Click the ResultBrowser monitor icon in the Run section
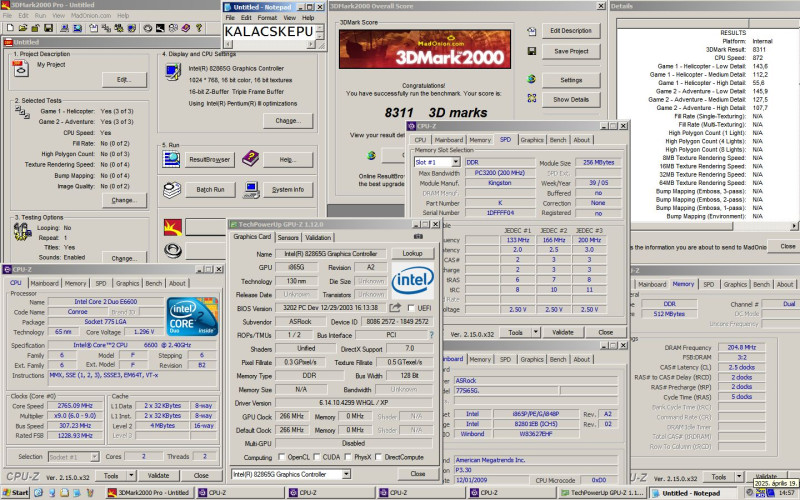This screenshot has height=500, width=800. point(171,159)
